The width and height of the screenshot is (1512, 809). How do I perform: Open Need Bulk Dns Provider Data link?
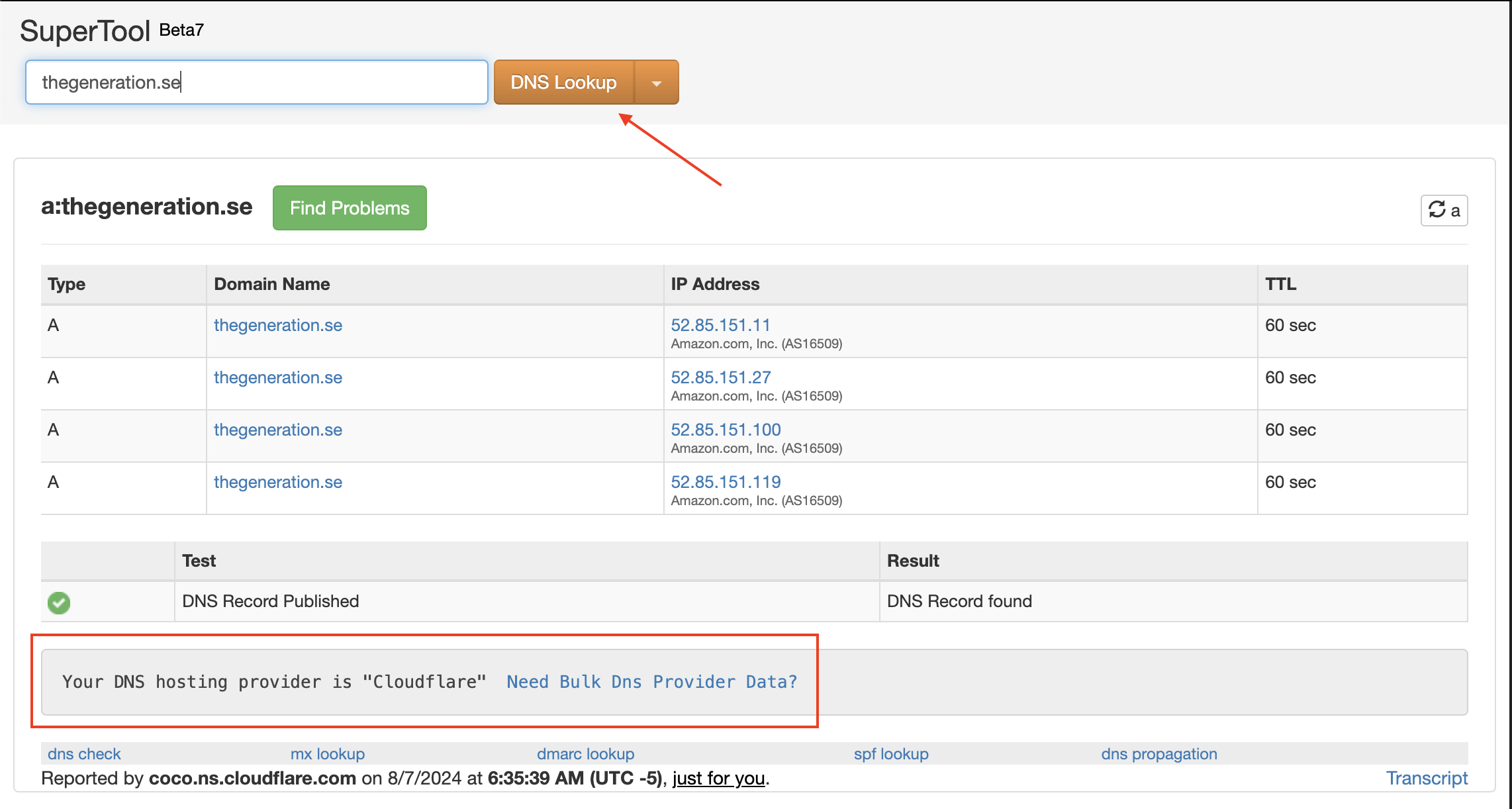pyautogui.click(x=651, y=682)
